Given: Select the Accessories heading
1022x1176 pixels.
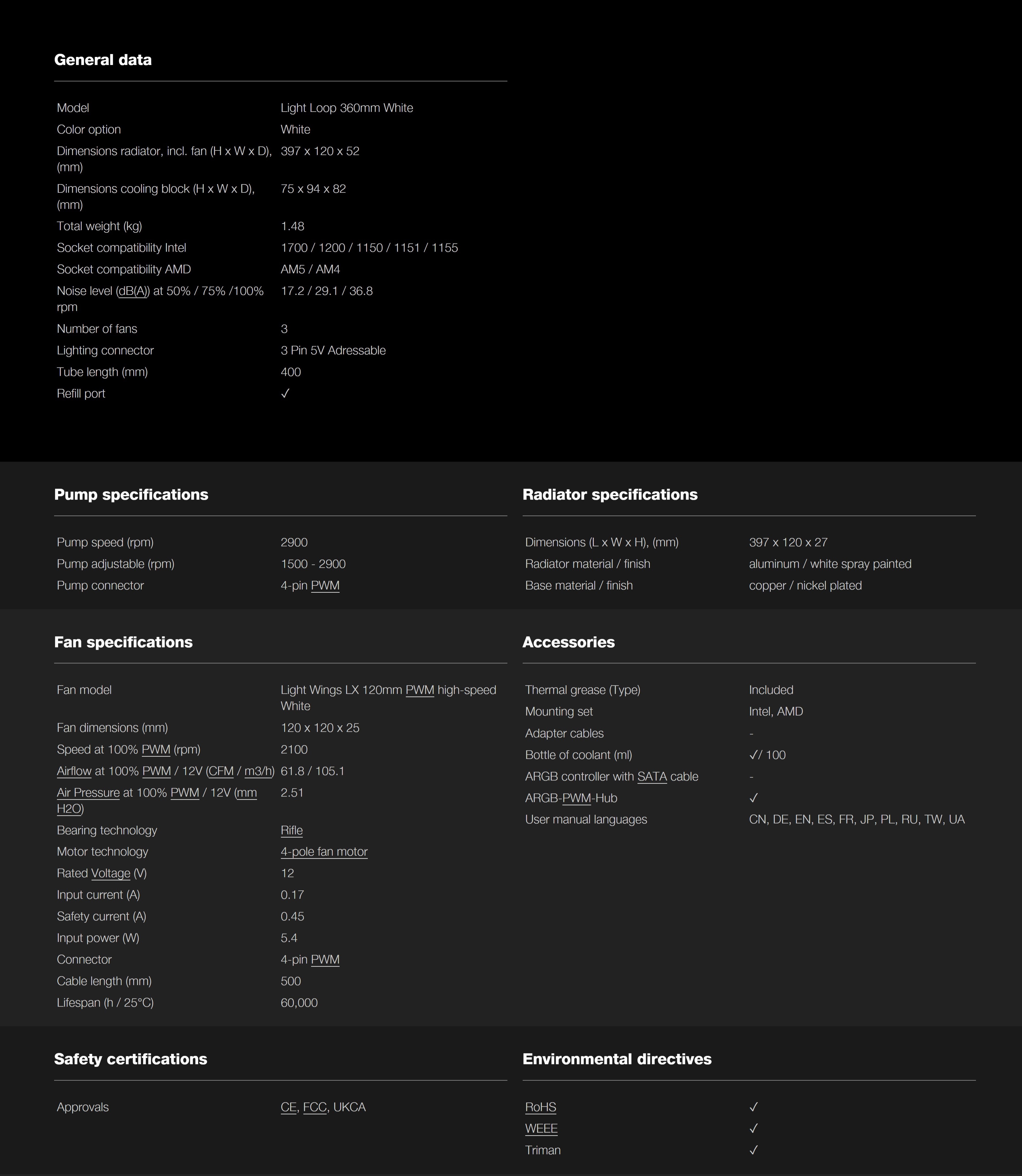Looking at the screenshot, I should click(x=569, y=643).
